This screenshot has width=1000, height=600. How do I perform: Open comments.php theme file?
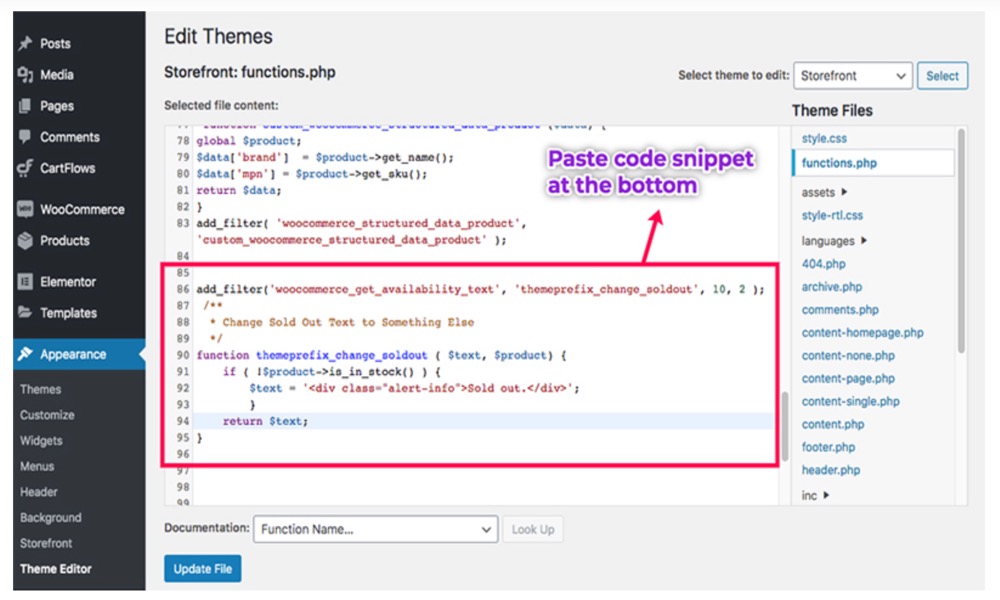click(x=840, y=310)
